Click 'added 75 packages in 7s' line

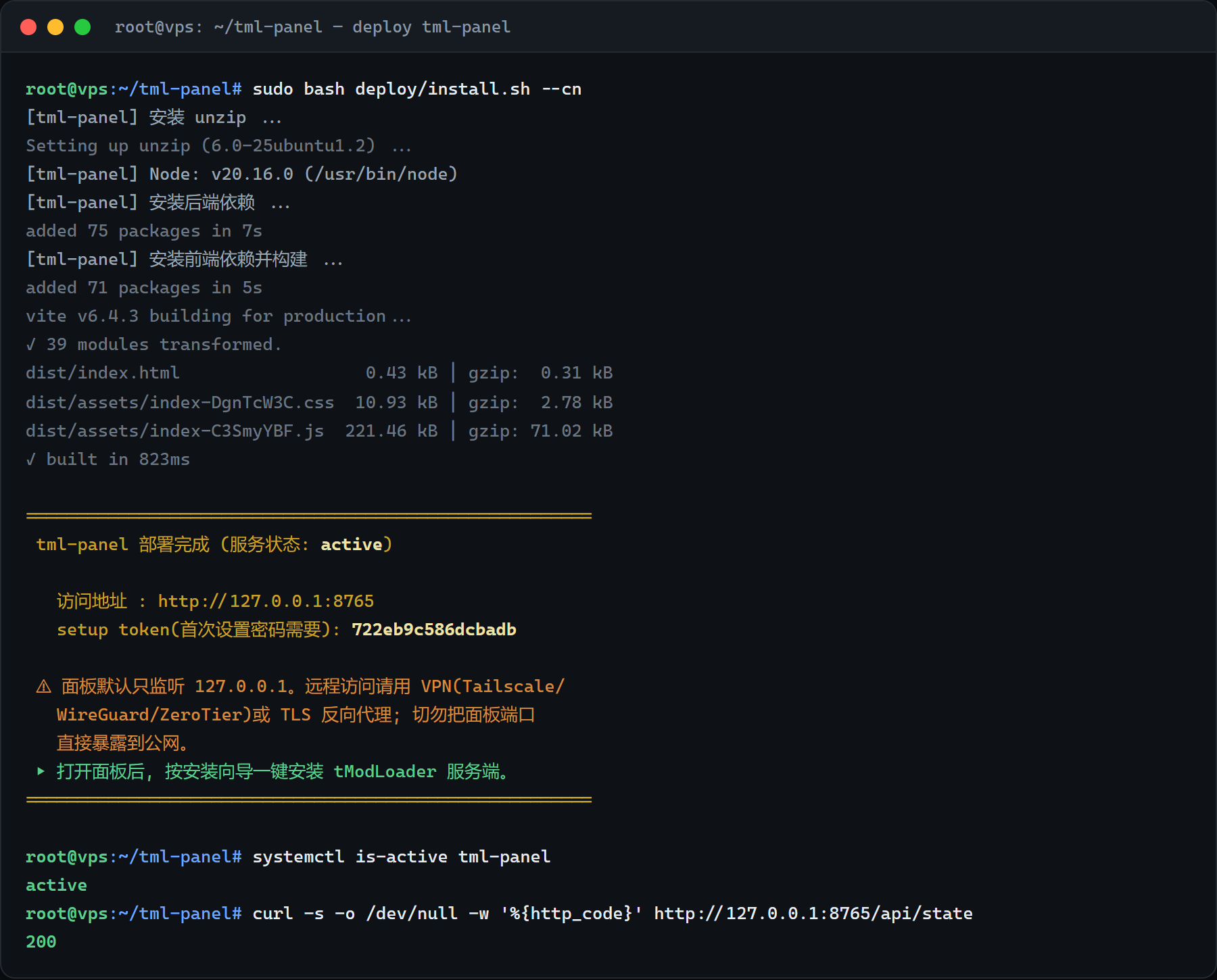pyautogui.click(x=144, y=231)
